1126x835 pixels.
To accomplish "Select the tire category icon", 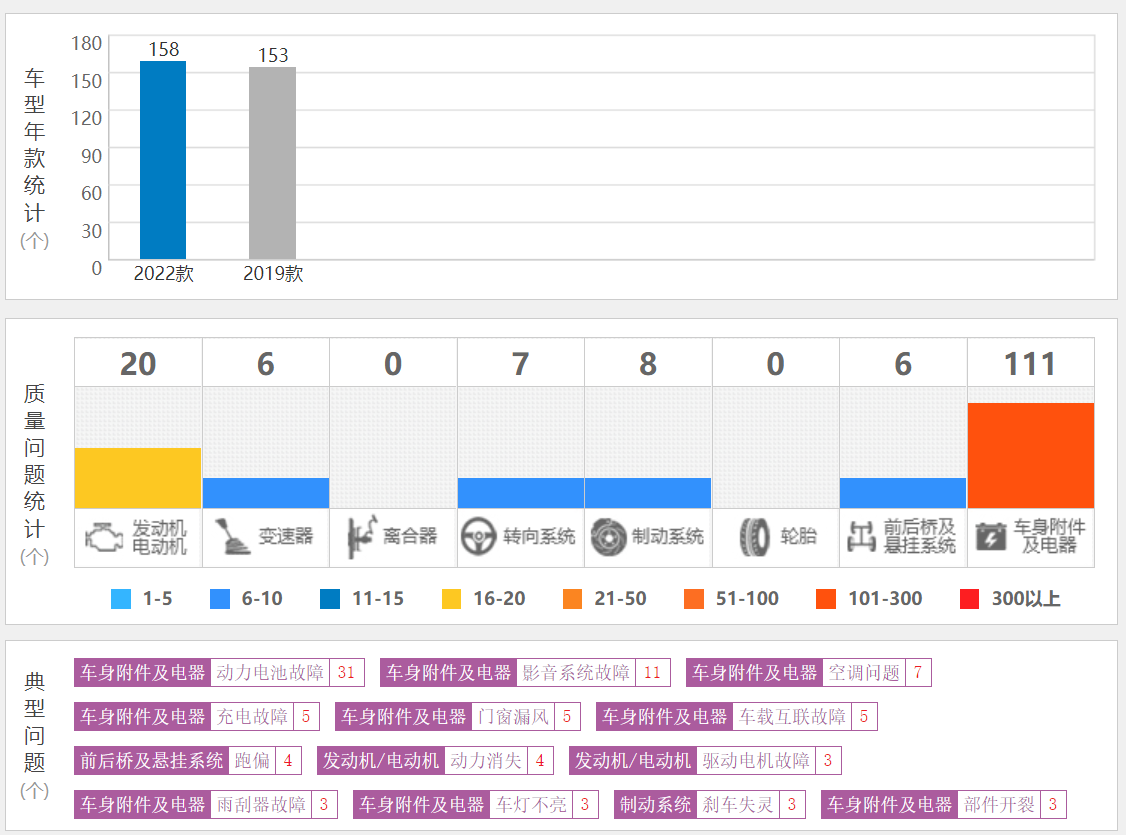I will tap(754, 537).
